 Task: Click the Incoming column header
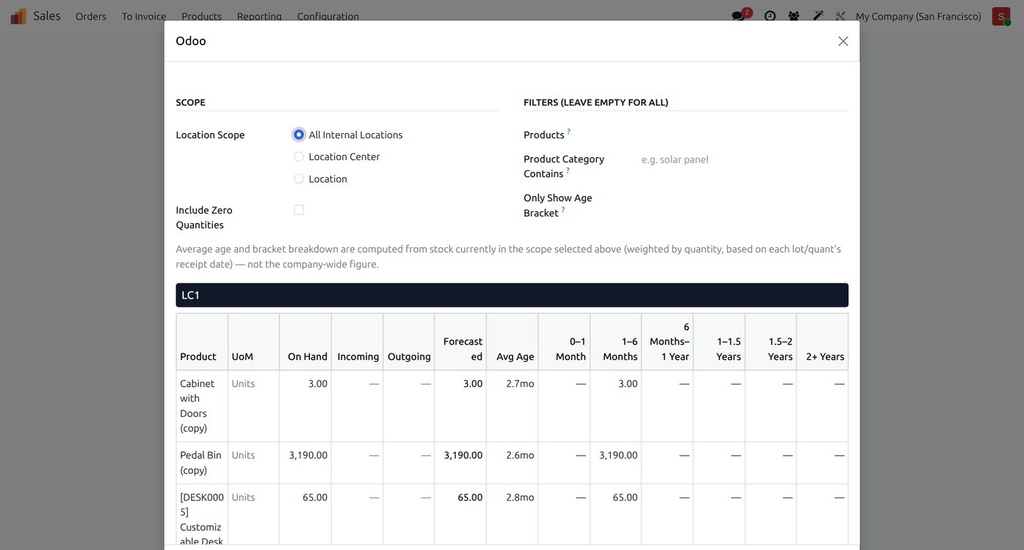357,342
